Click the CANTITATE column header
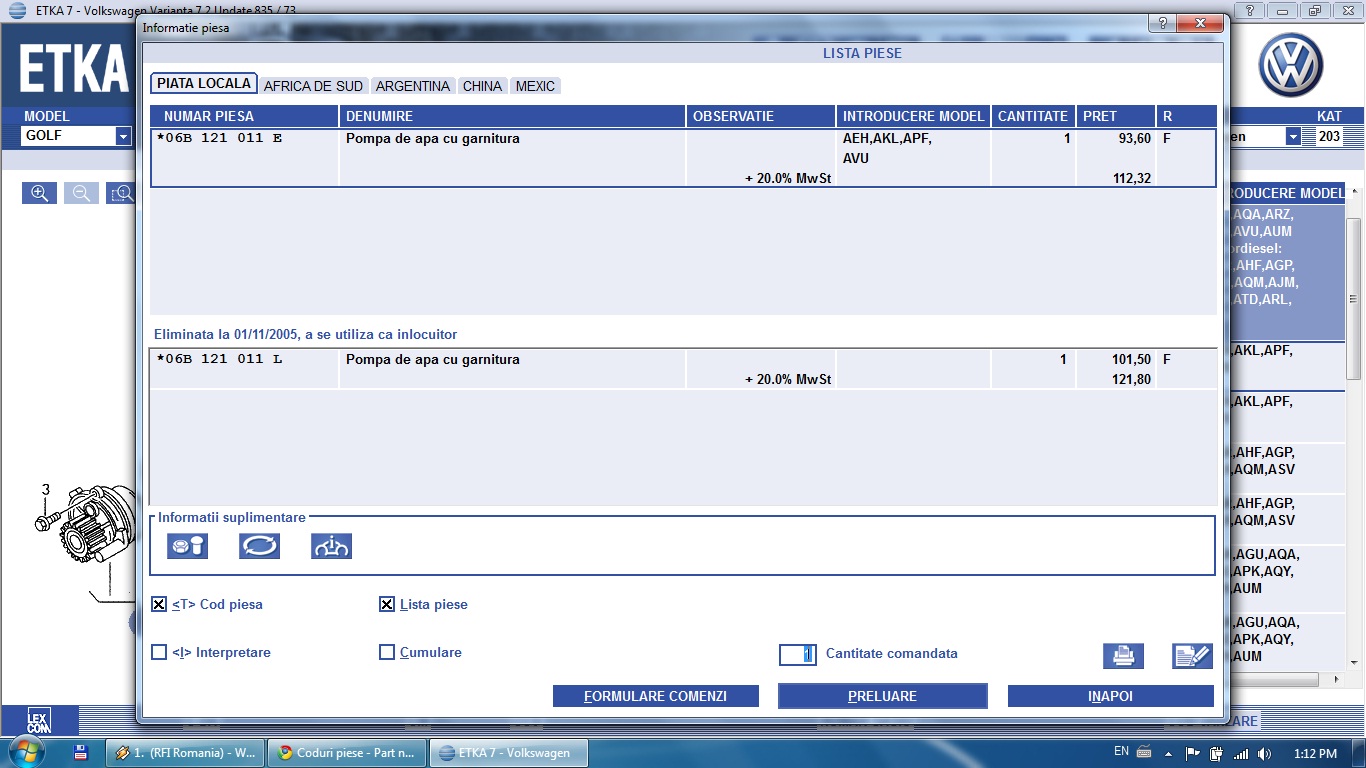 coord(1032,116)
